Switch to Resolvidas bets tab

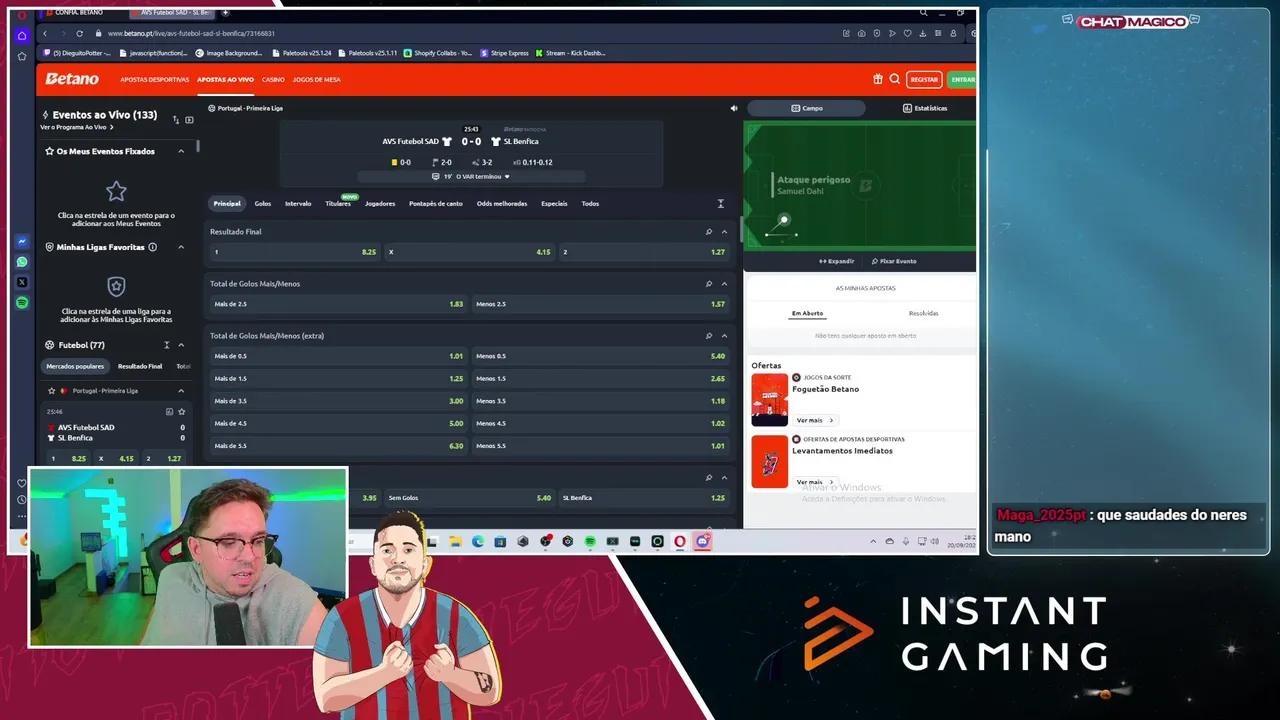pos(923,313)
